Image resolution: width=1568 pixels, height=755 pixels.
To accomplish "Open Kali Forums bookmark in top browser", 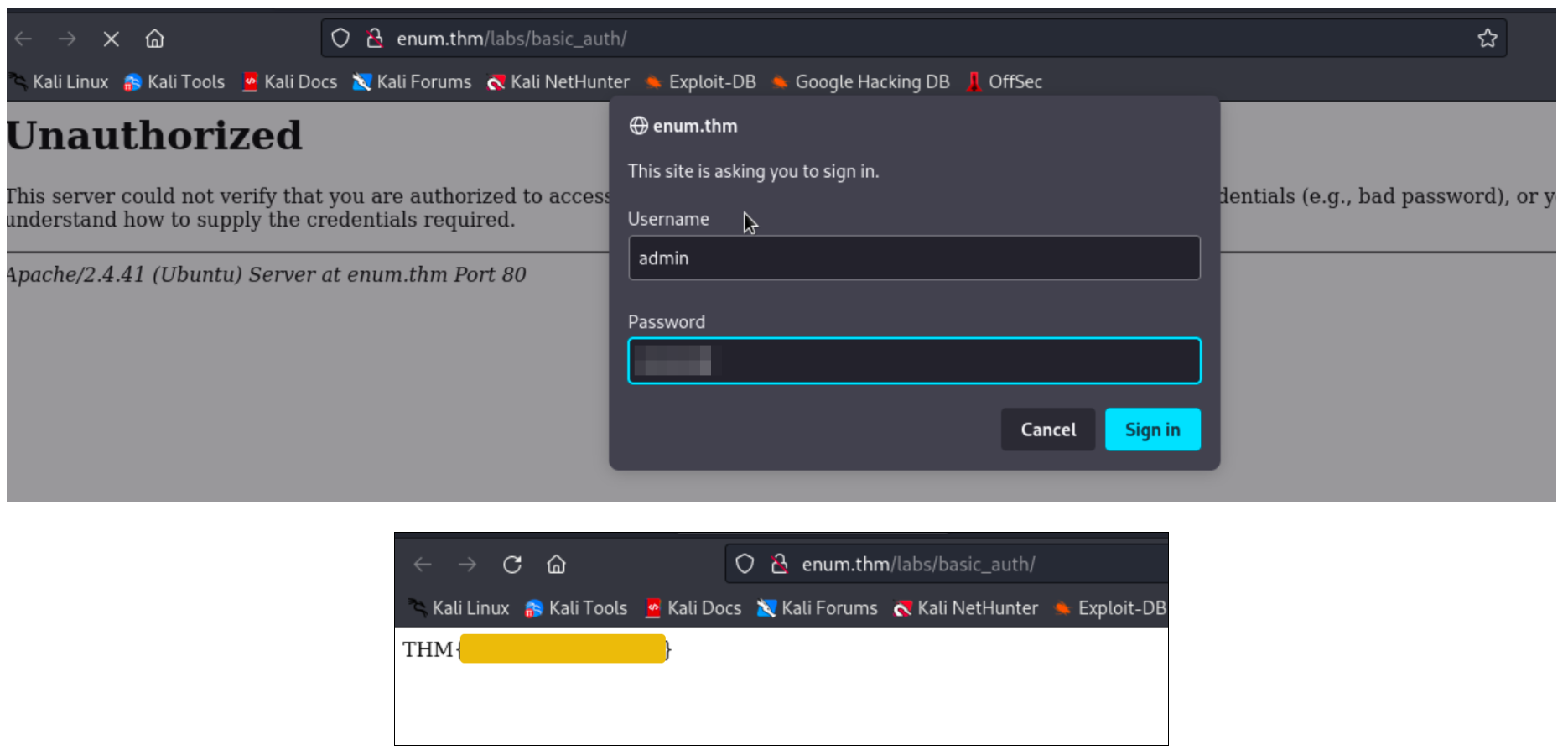I will (412, 81).
